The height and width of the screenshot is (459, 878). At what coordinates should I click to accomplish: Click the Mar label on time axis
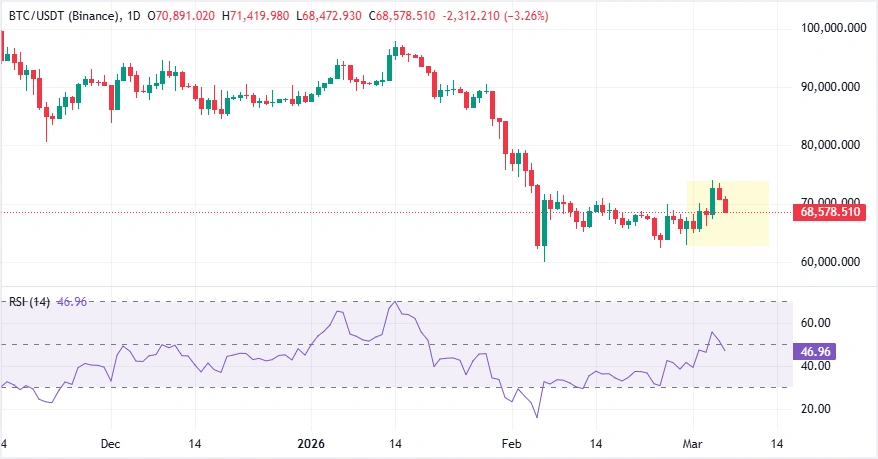(x=693, y=443)
